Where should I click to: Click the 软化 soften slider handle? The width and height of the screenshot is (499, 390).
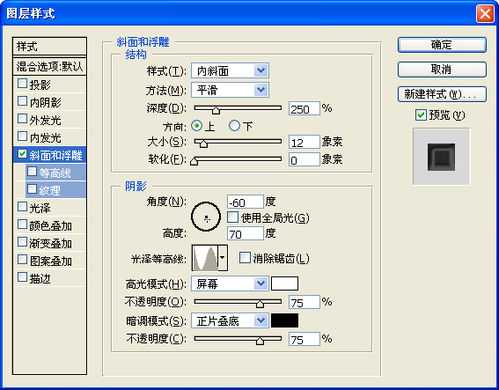pyautogui.click(x=194, y=161)
